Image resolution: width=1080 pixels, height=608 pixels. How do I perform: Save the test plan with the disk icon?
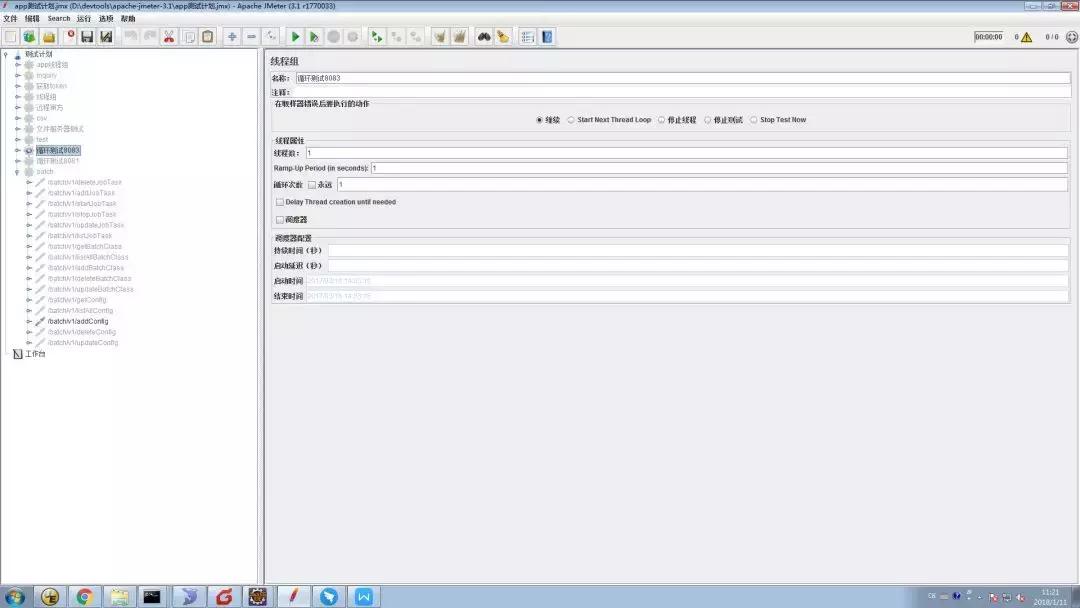(86, 36)
